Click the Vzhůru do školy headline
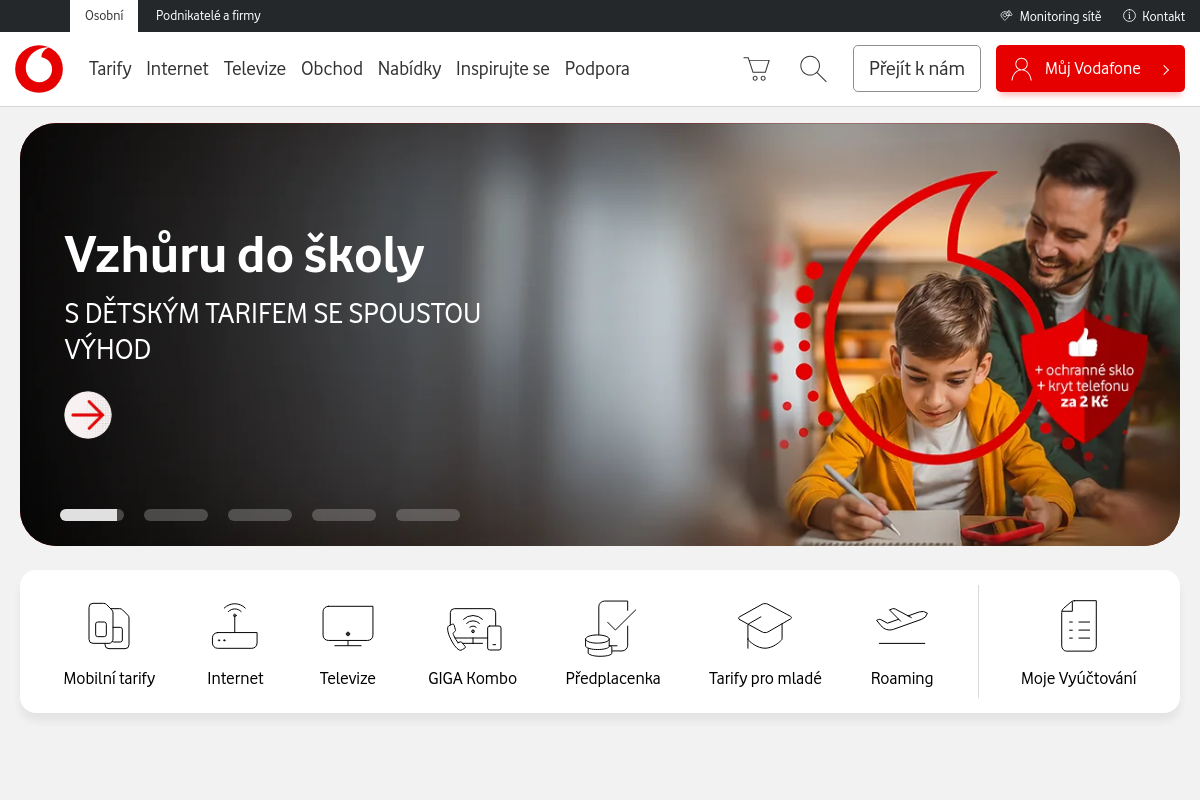 point(244,256)
